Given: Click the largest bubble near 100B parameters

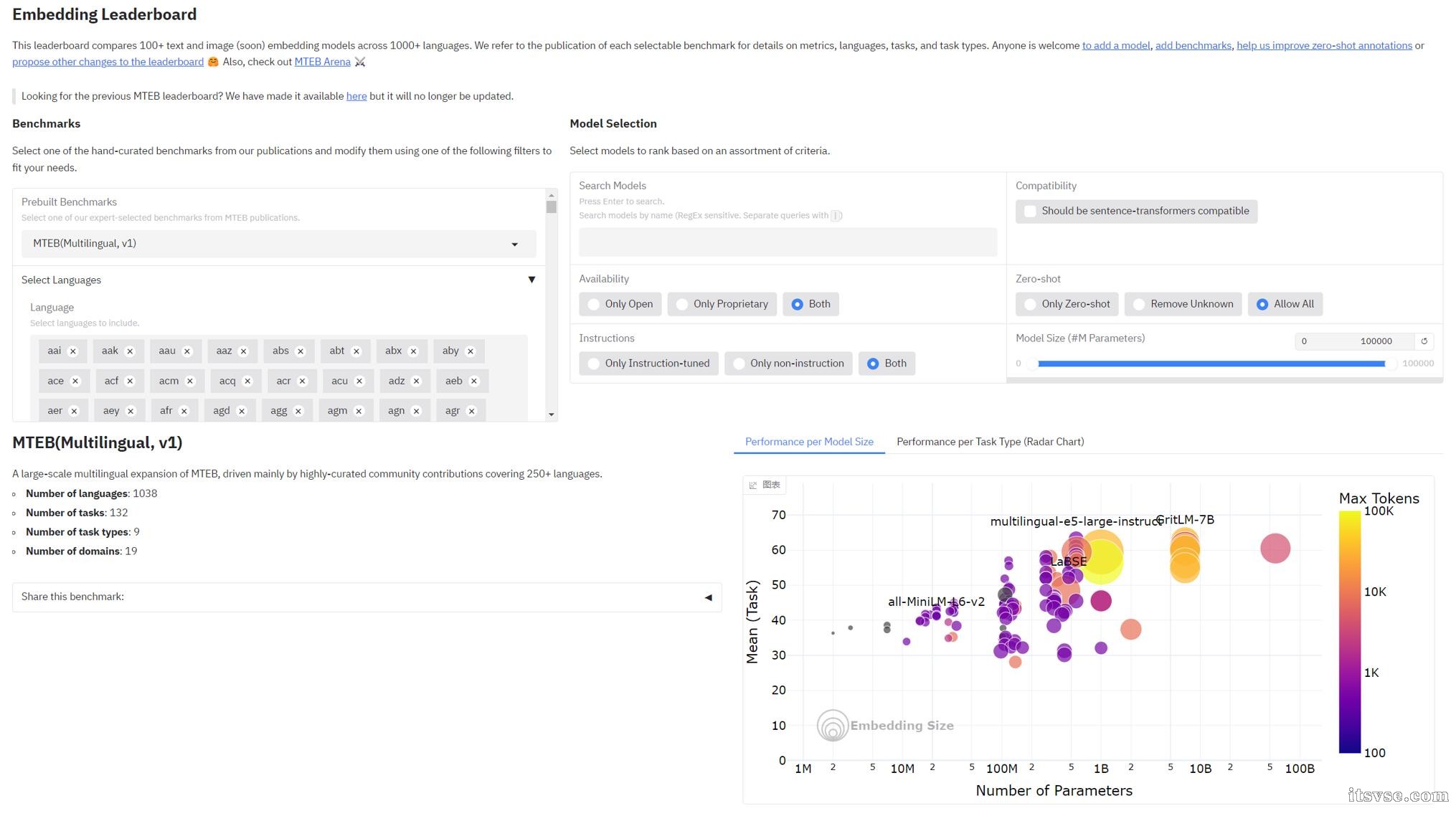Looking at the screenshot, I should coord(1275,549).
